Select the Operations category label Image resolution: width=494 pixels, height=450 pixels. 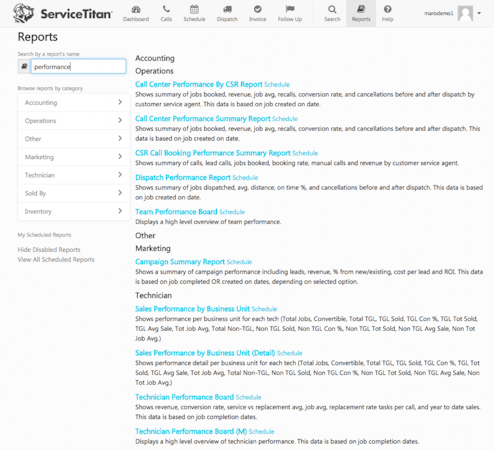(x=40, y=121)
